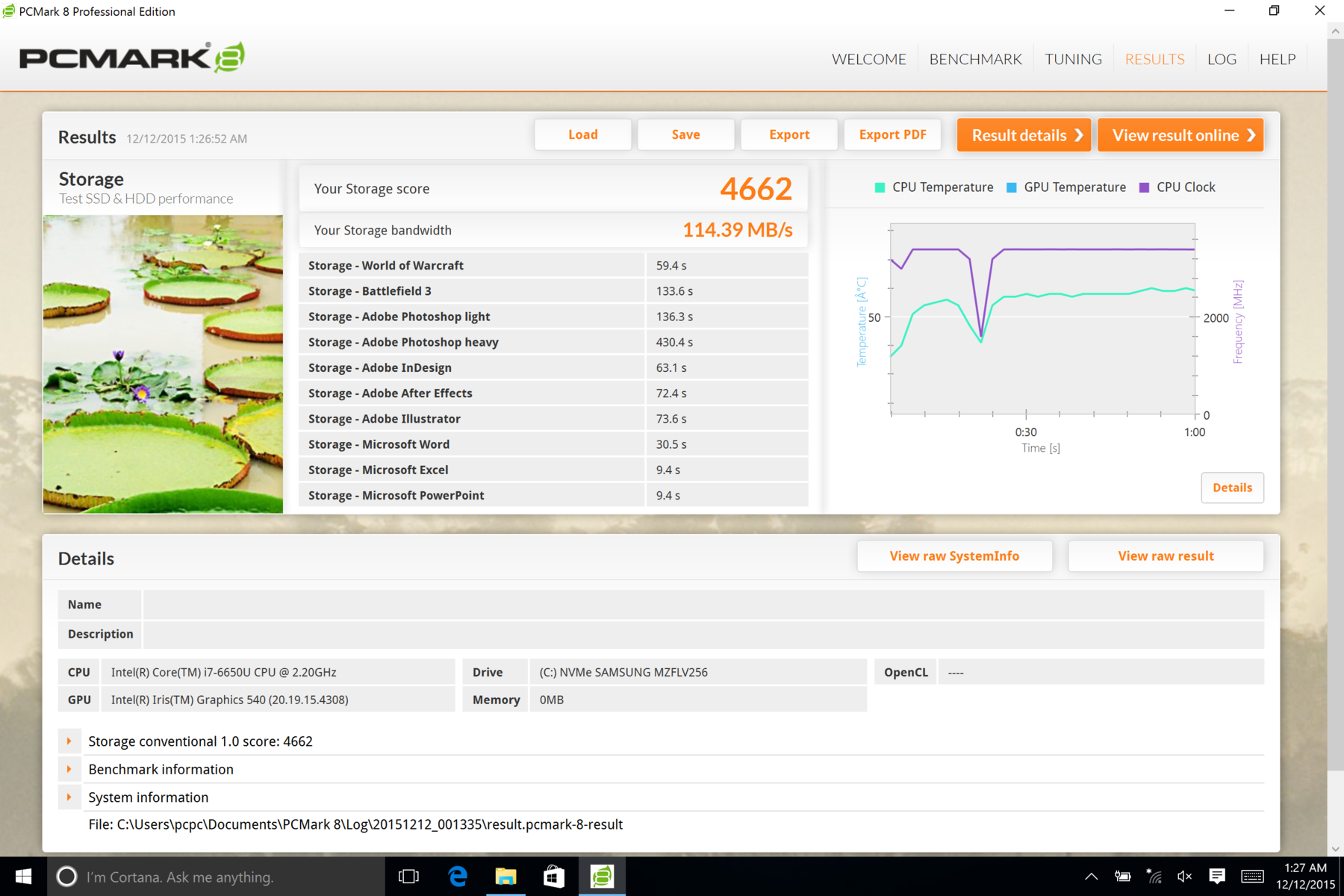Click the Export button
The width and height of the screenshot is (1344, 896).
(x=789, y=134)
